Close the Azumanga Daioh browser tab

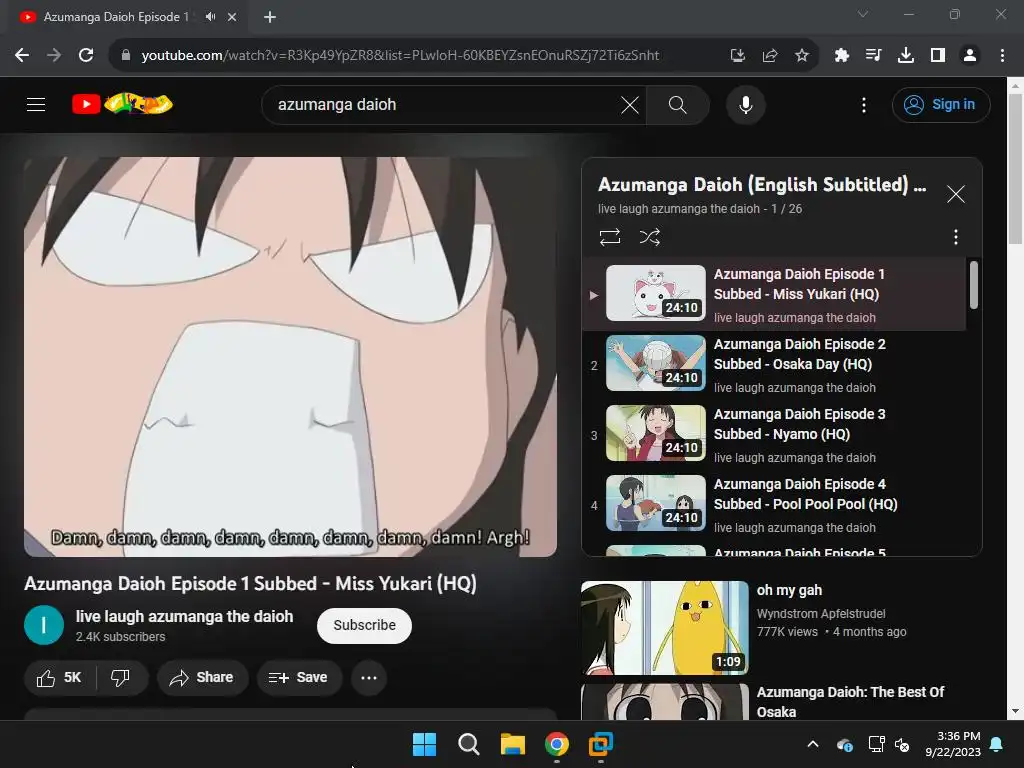click(232, 17)
